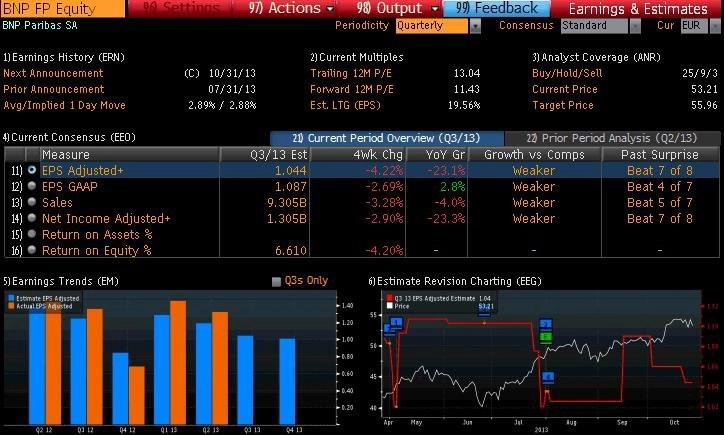
Task: Click the white Price legend swatch
Action: click(390, 306)
